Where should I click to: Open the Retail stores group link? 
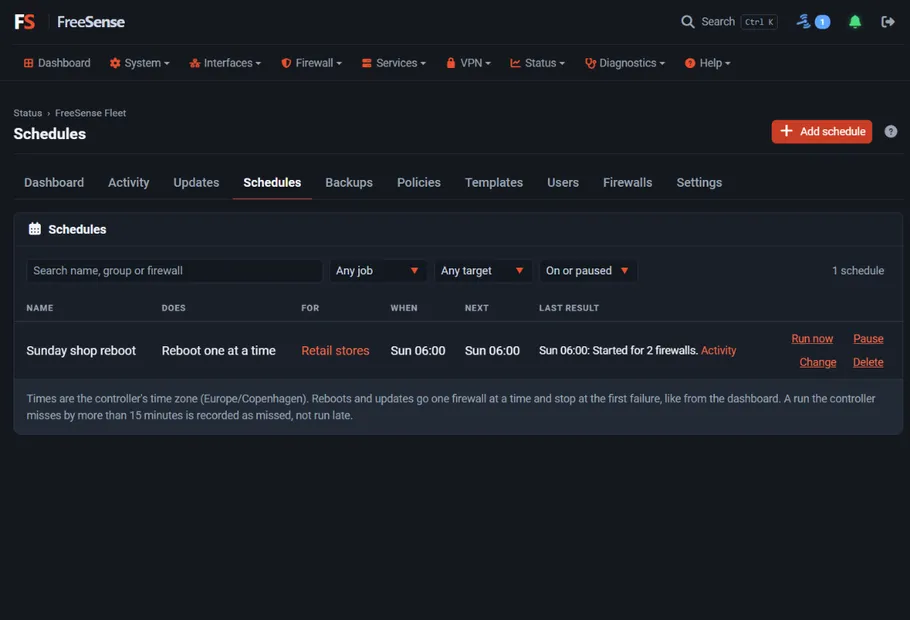click(335, 351)
